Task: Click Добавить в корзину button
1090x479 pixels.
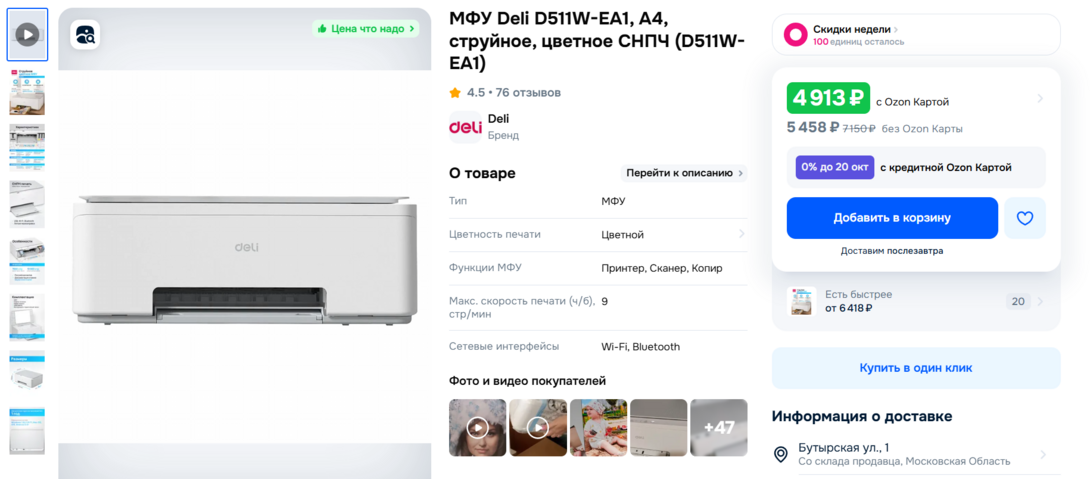Action: pos(892,218)
